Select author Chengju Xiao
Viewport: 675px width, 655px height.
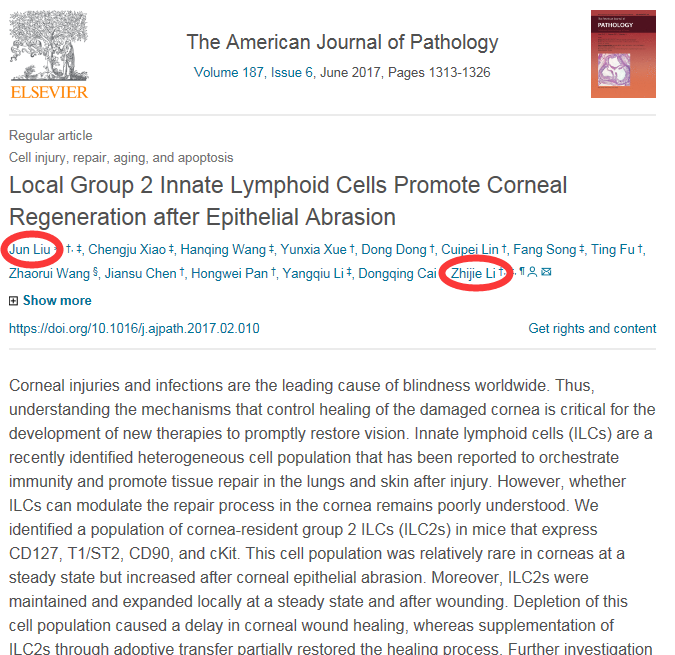pyautogui.click(x=127, y=250)
